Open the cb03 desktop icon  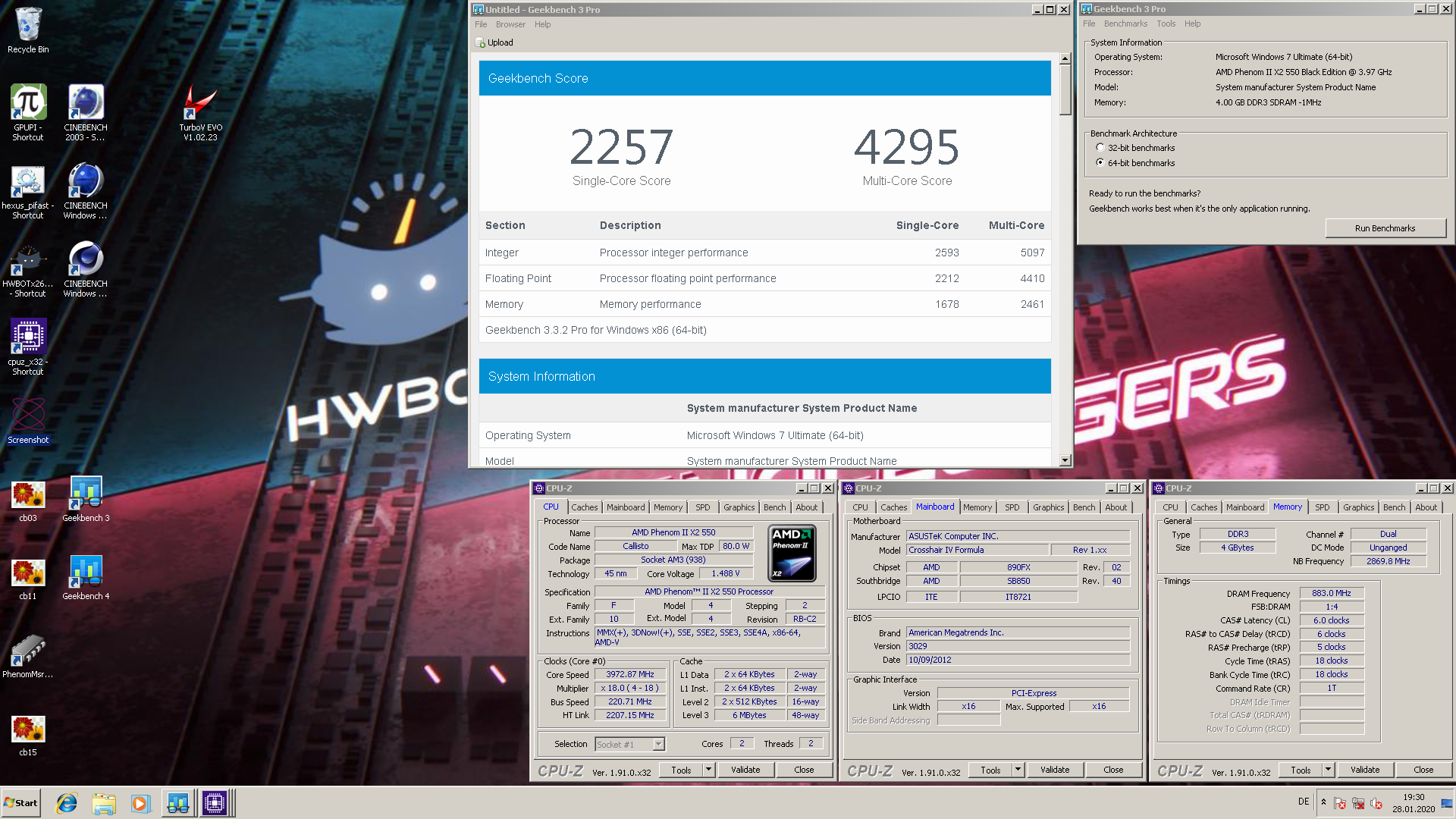click(28, 500)
